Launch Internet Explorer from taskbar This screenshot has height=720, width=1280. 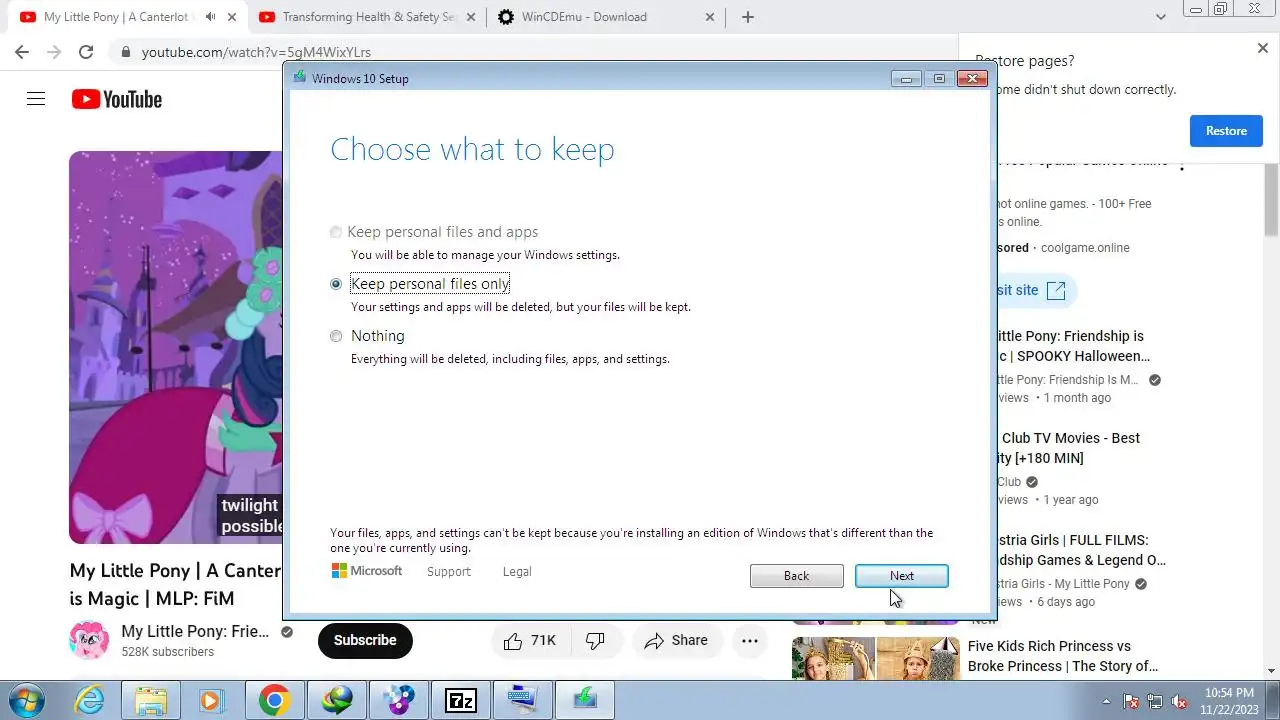(x=90, y=701)
